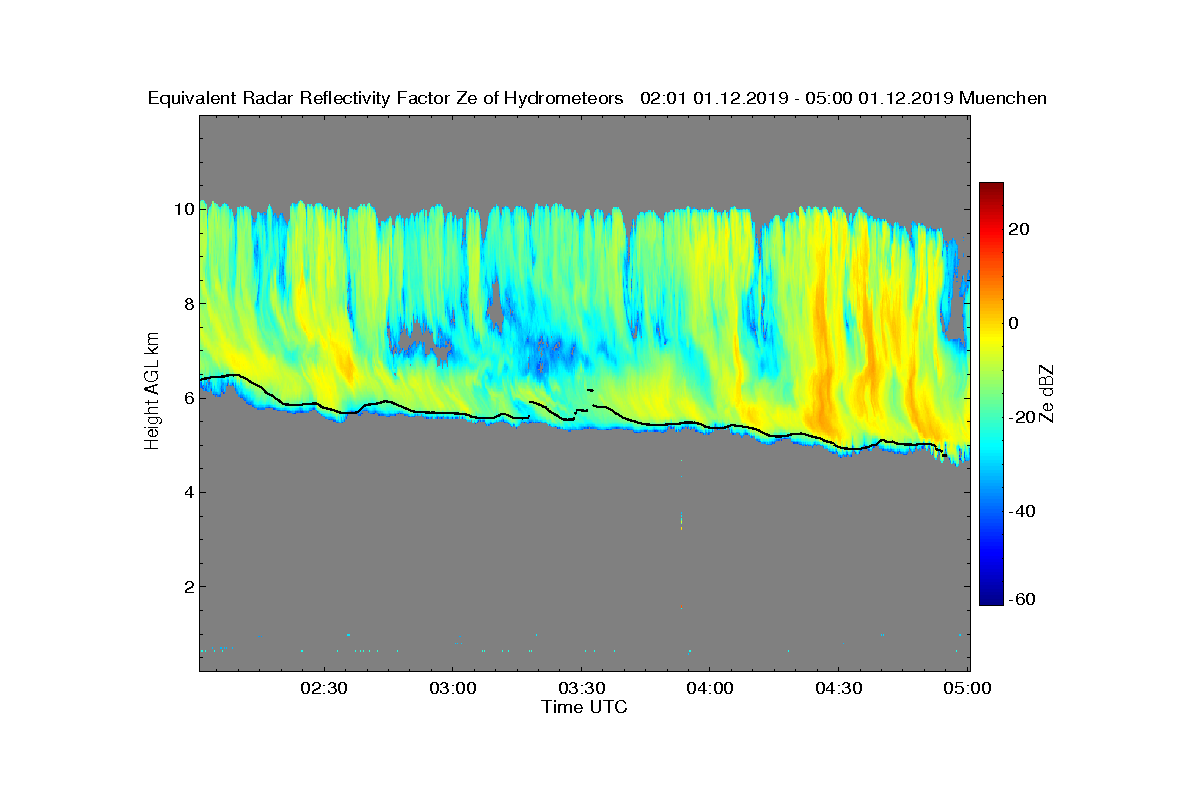Click the height tick label 10
This screenshot has height=800, width=1200.
tap(182, 210)
